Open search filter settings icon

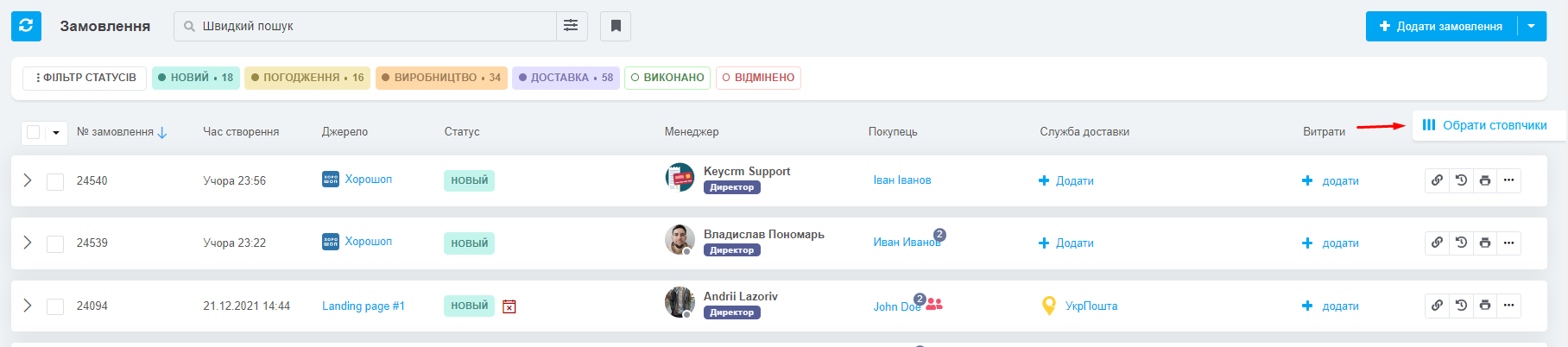coord(571,26)
